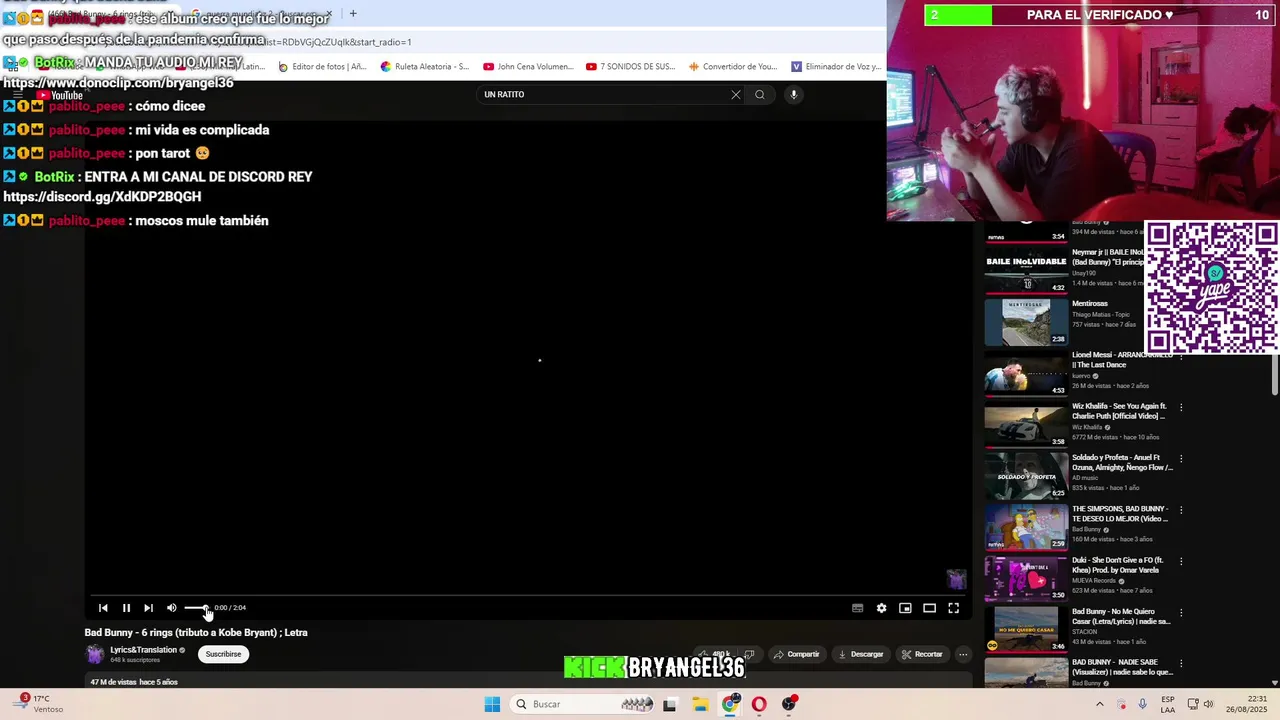Viewport: 1280px width, 720px height.
Task: Open Duki She Don't Give a FO title
Action: [1118, 565]
